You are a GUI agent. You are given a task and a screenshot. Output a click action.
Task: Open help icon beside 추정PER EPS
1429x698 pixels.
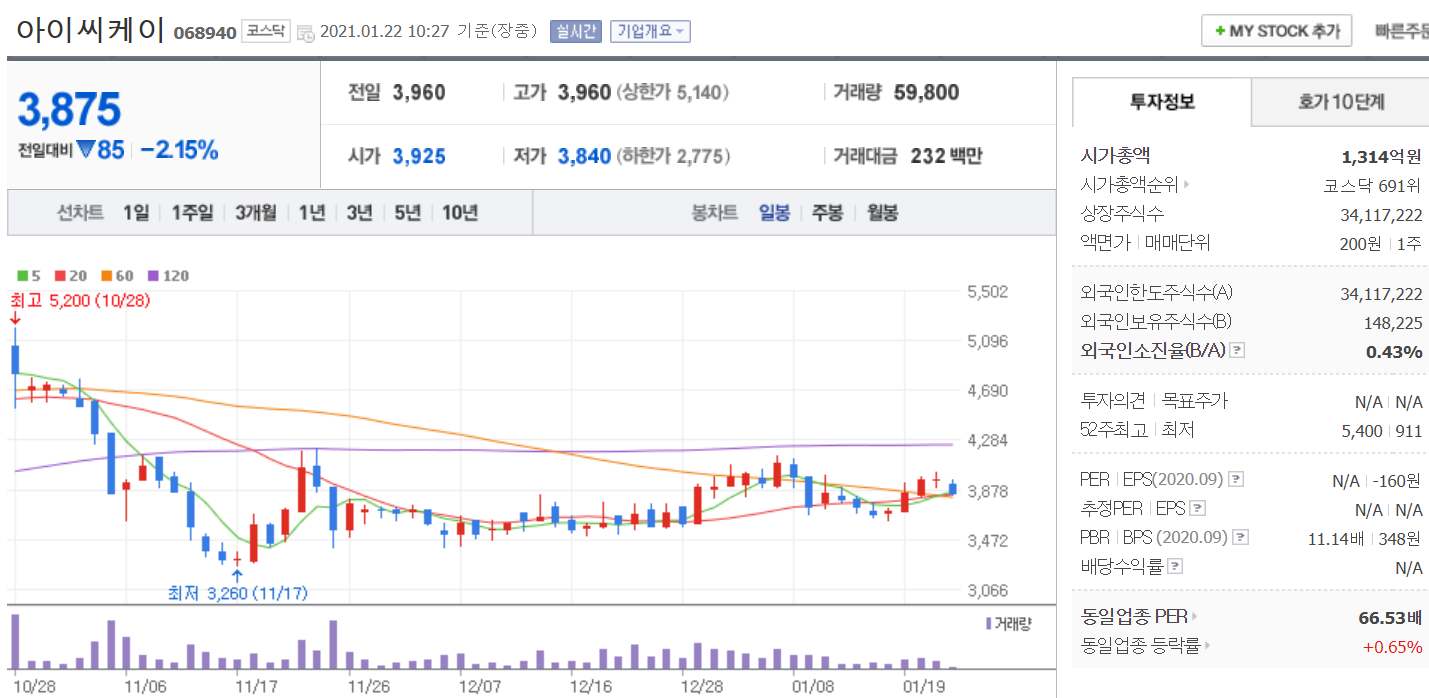[x=1198, y=509]
